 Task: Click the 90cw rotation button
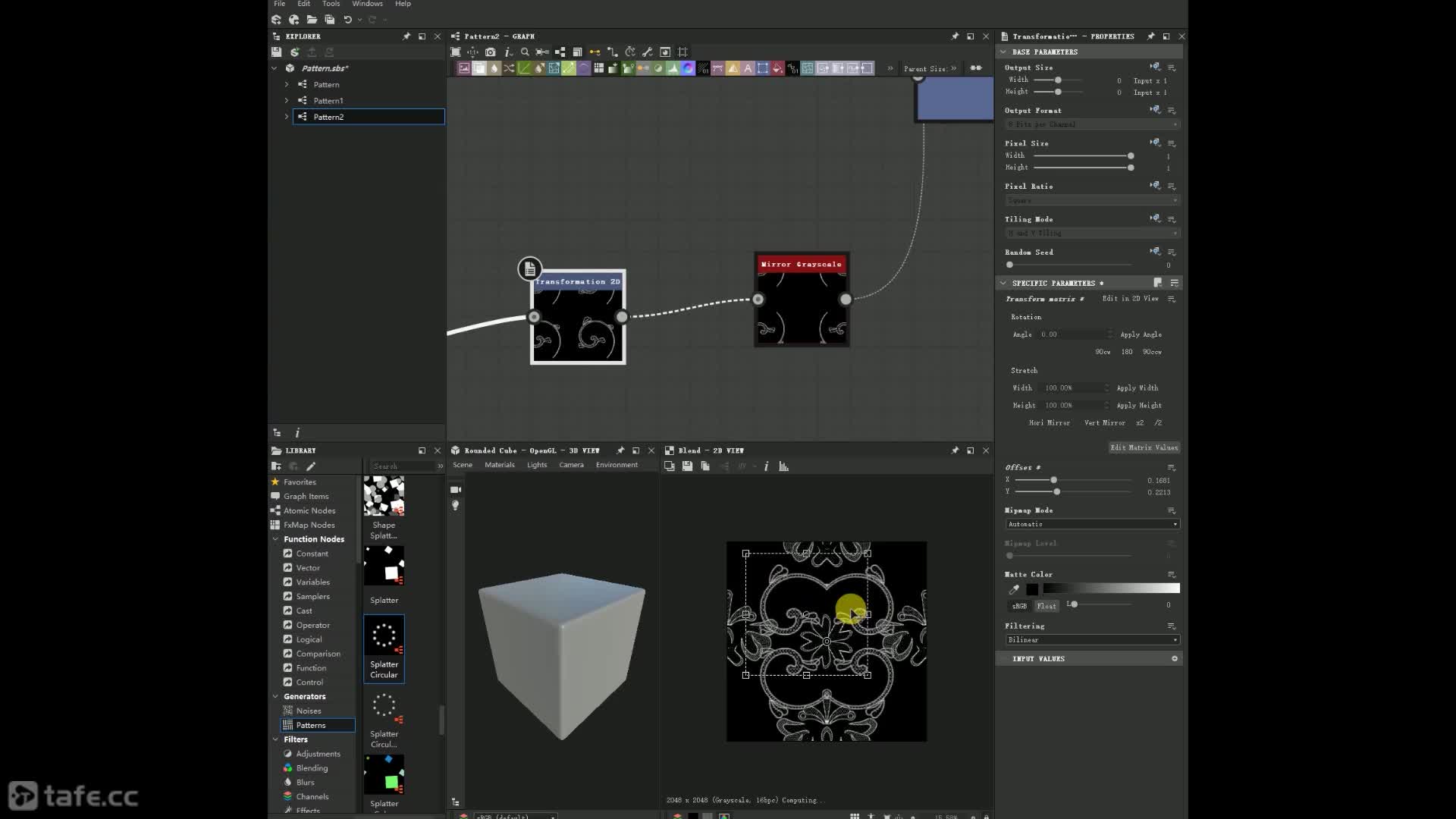click(1103, 352)
